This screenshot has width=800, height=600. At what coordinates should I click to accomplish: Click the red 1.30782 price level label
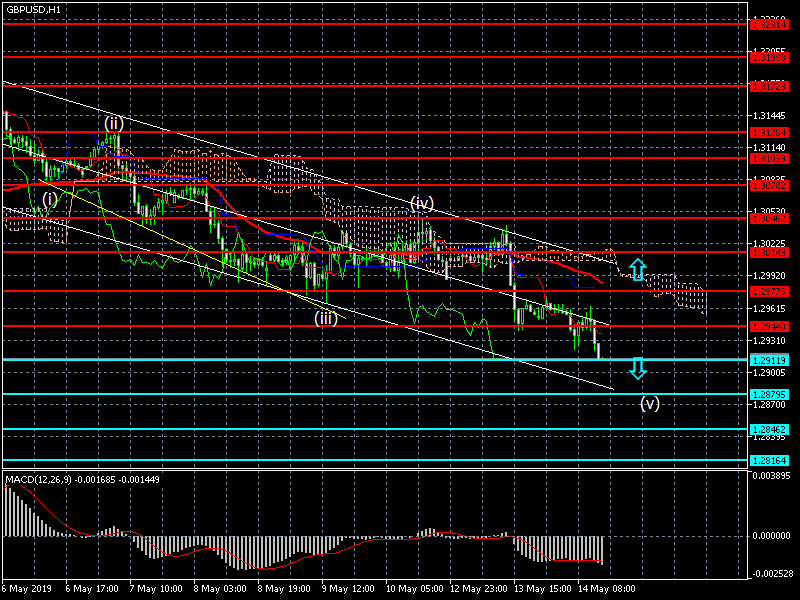pos(769,185)
